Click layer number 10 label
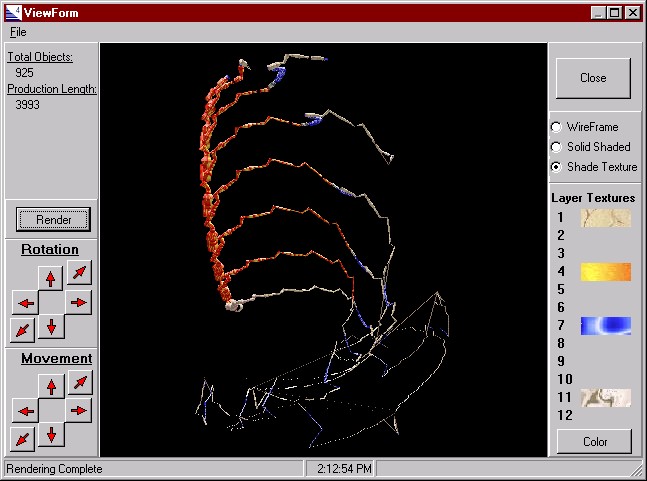Viewport: 647px width, 481px height. [x=564, y=379]
